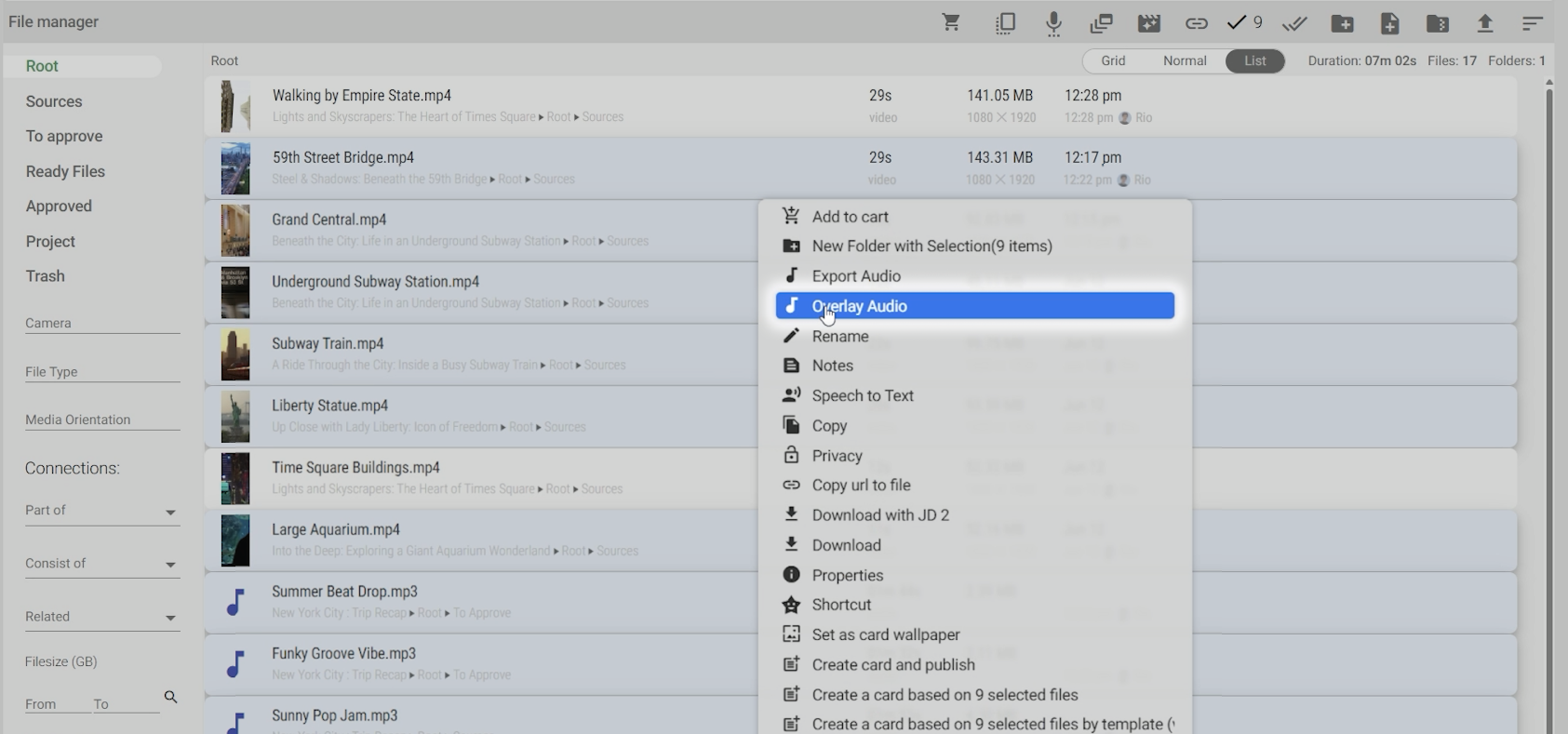The height and width of the screenshot is (734, 1568).
Task: Select the List view mode
Action: pos(1254,60)
